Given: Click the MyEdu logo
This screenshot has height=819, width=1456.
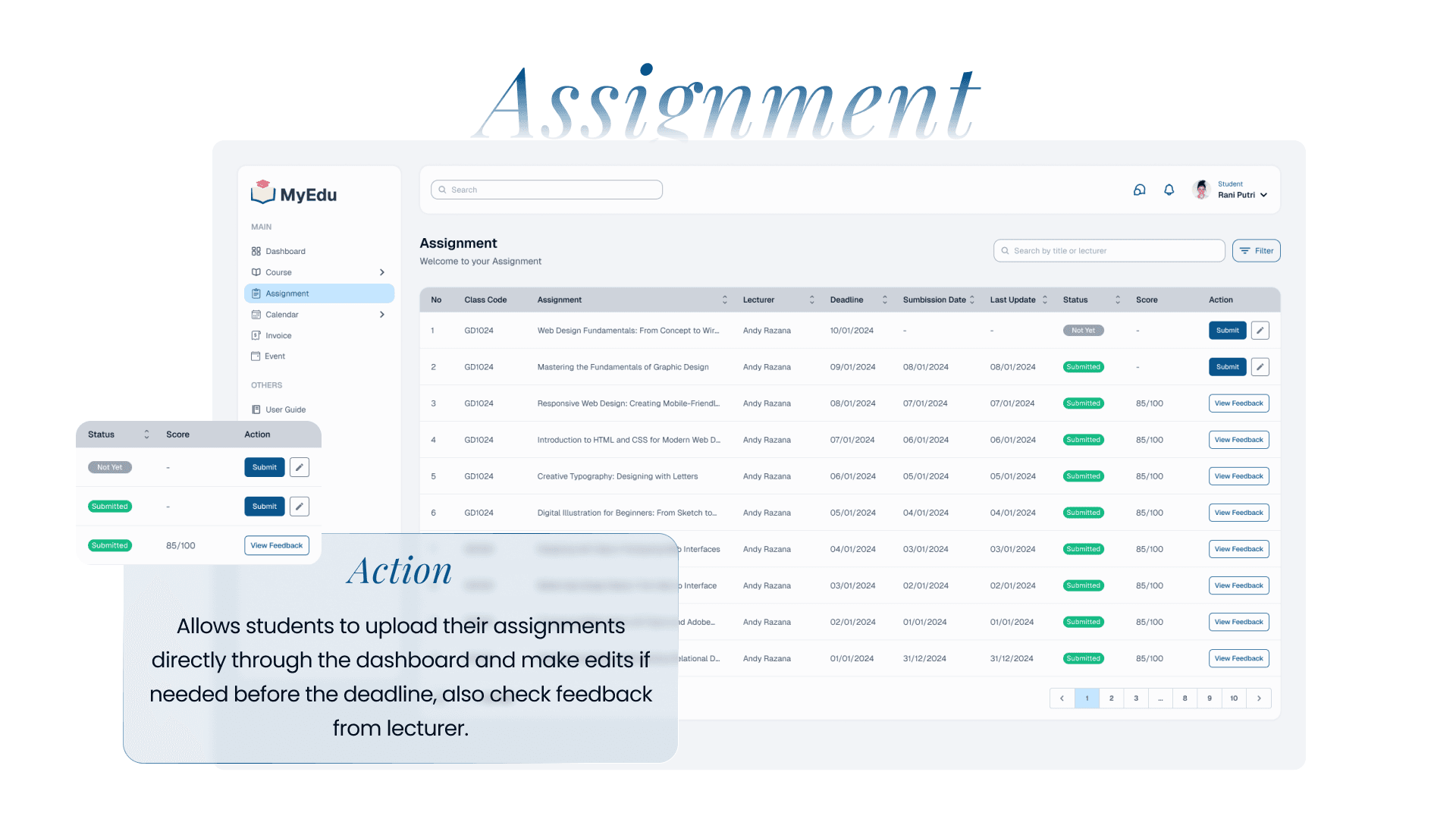Looking at the screenshot, I should pyautogui.click(x=294, y=194).
